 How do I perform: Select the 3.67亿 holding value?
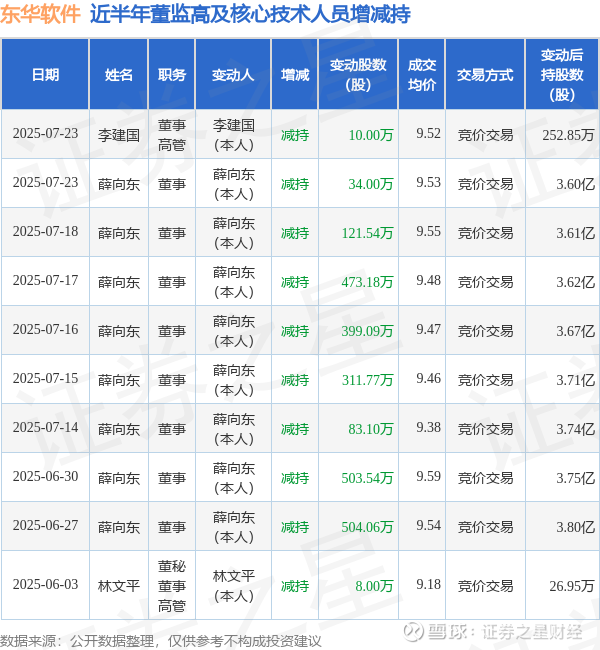click(x=575, y=330)
